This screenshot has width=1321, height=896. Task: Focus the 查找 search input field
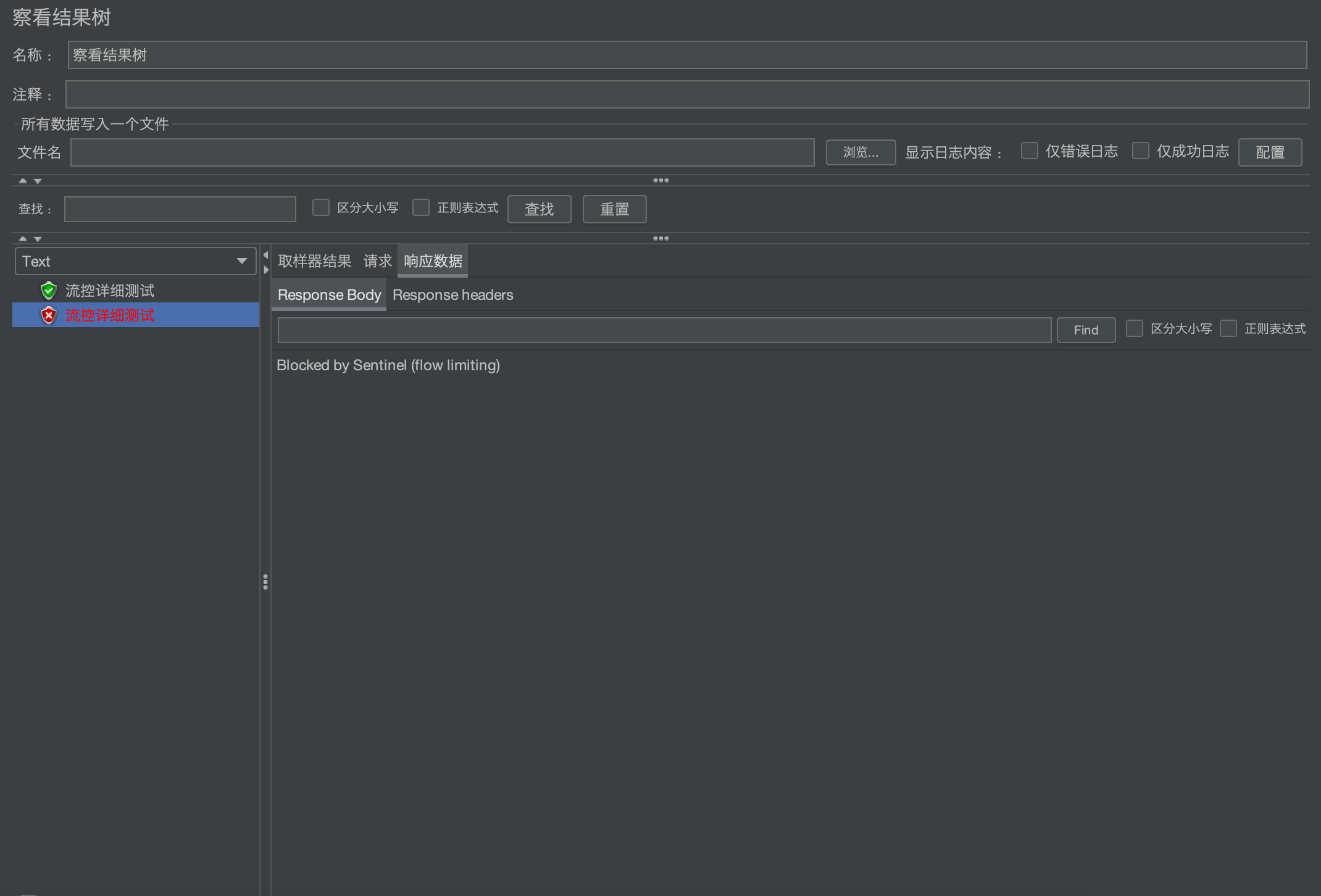pyautogui.click(x=180, y=209)
